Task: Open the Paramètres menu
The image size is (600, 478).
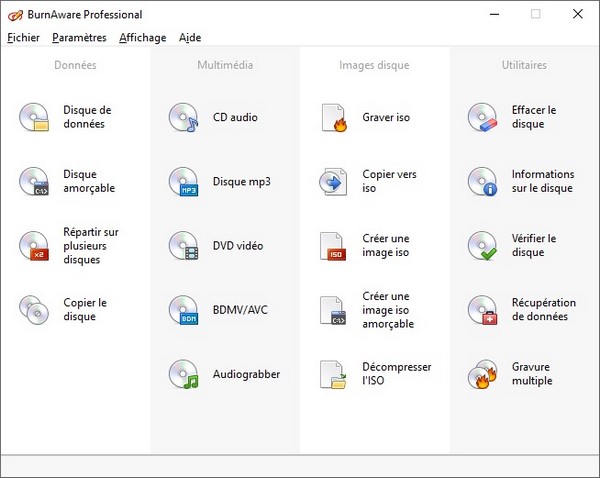Action: (x=79, y=38)
